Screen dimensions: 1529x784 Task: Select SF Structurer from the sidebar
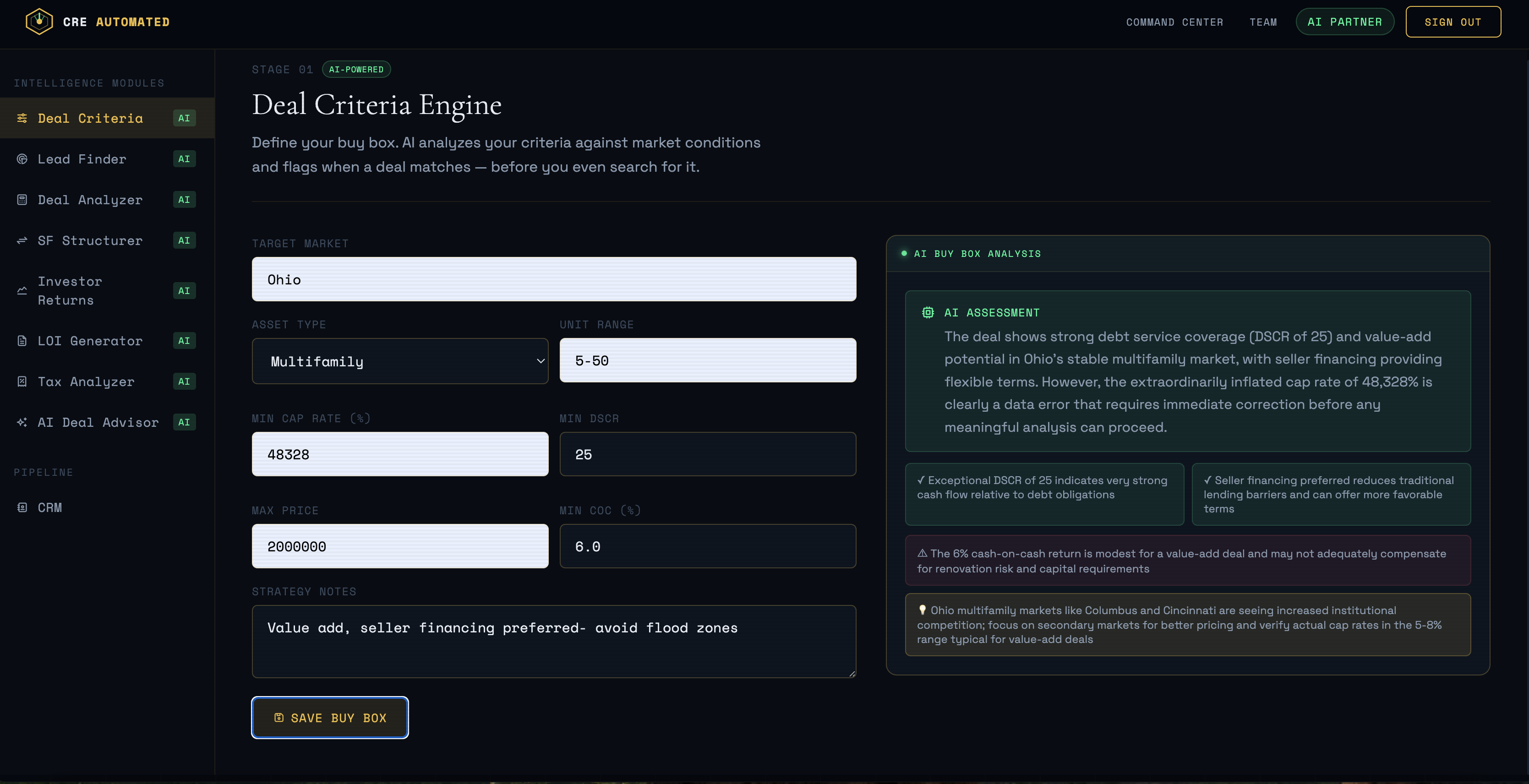(107, 240)
